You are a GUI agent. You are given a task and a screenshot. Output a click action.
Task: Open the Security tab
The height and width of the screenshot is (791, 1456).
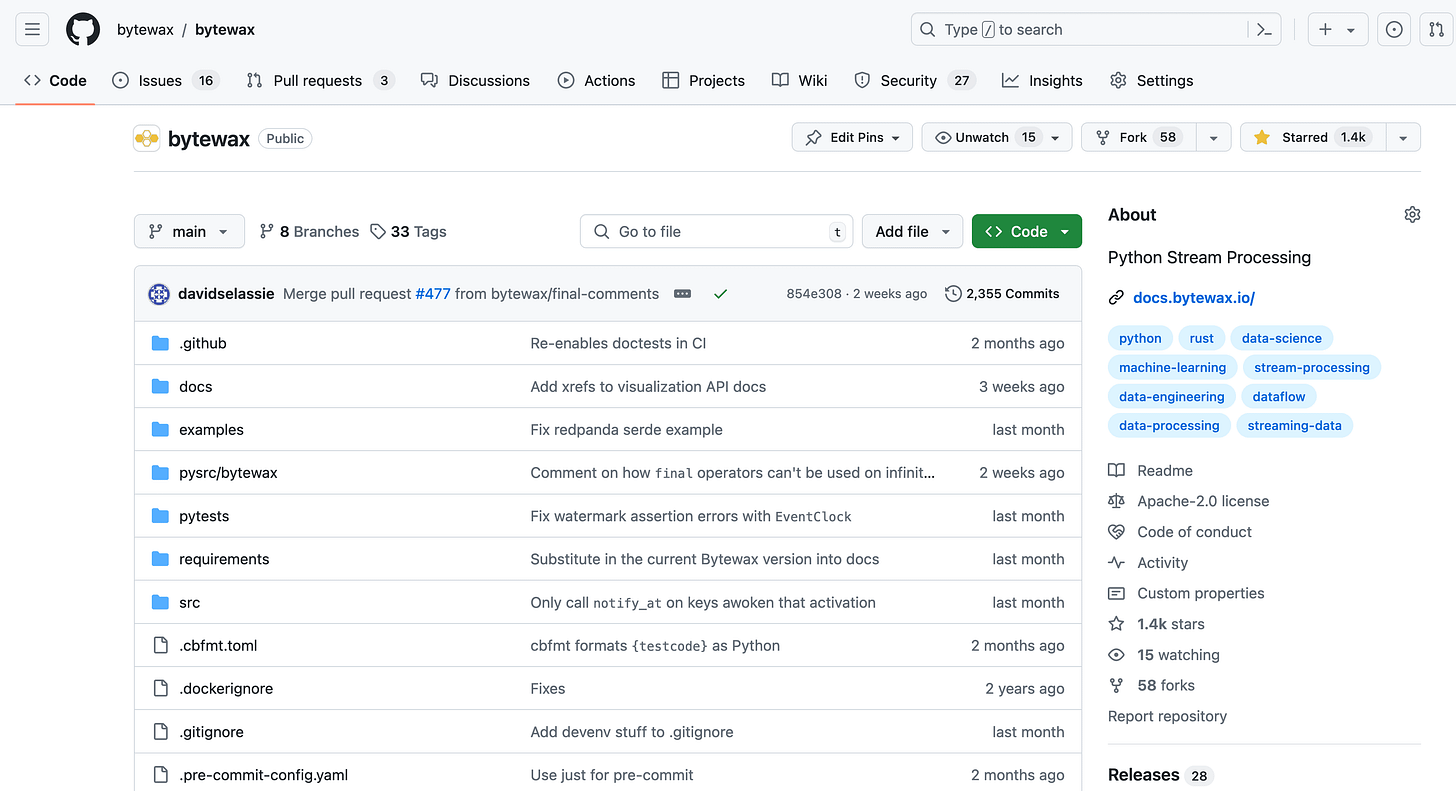[x=915, y=81]
